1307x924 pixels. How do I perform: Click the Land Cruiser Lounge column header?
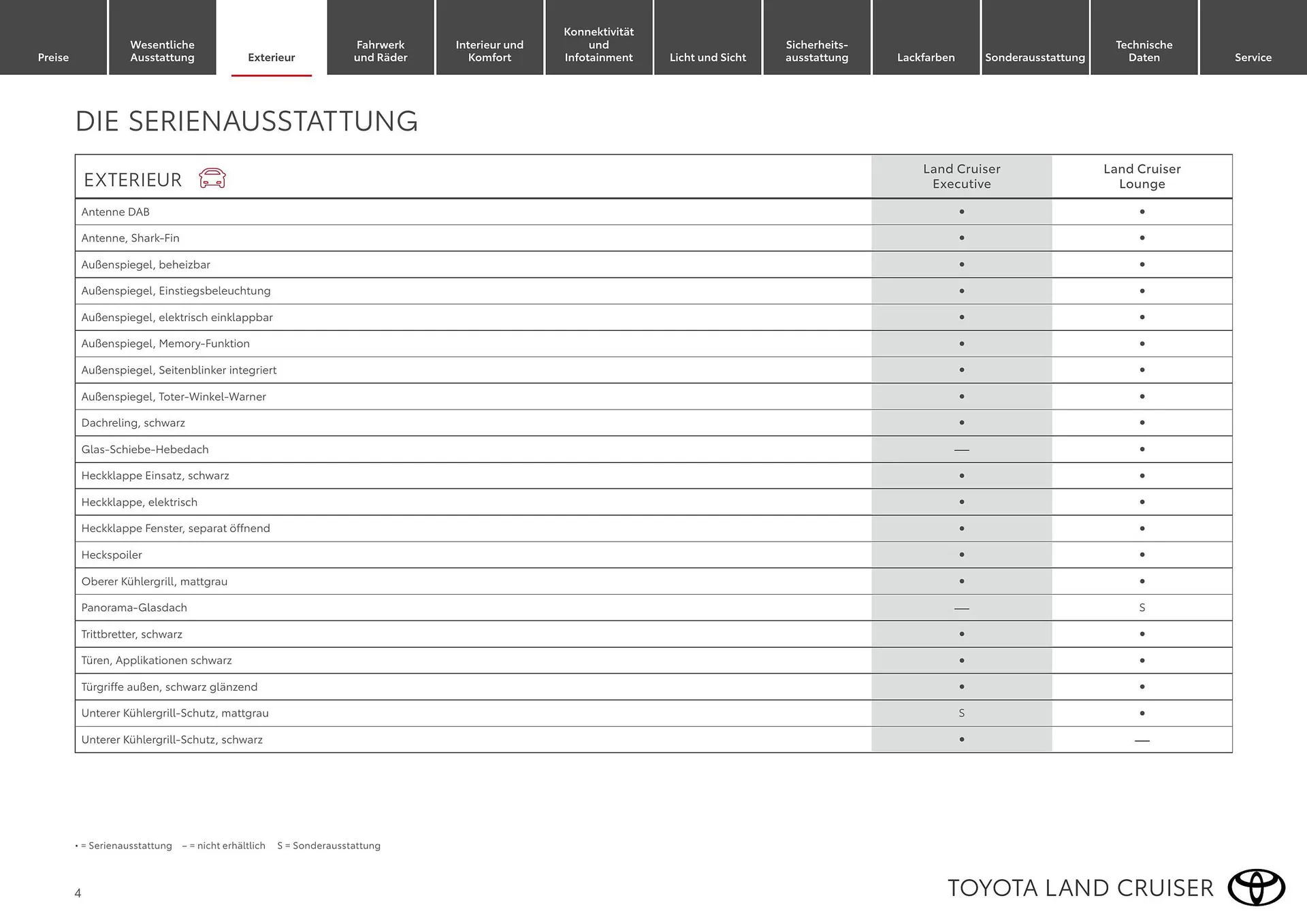1142,176
